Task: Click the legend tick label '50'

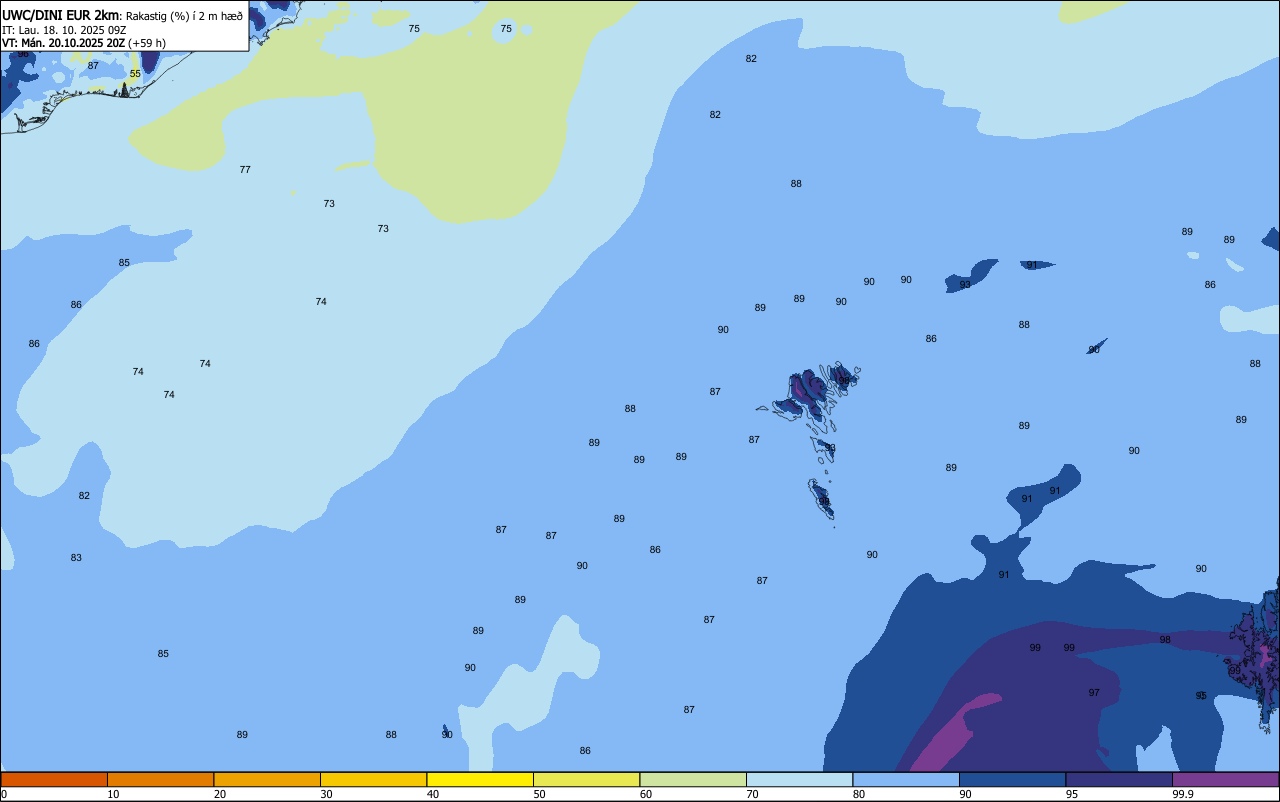Action: click(539, 794)
